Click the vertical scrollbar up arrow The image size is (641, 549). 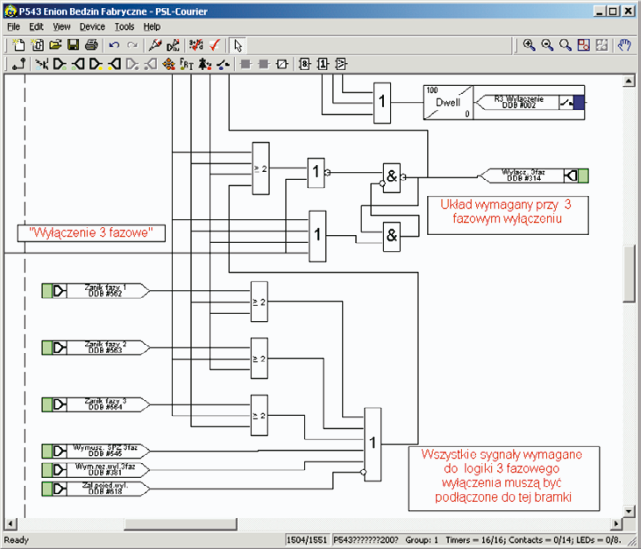point(629,81)
